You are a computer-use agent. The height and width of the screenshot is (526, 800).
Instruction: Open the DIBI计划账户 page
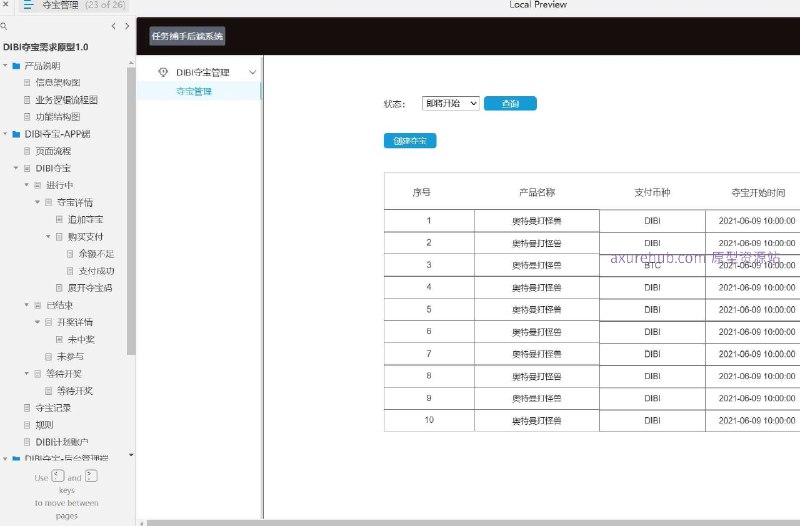(x=62, y=442)
